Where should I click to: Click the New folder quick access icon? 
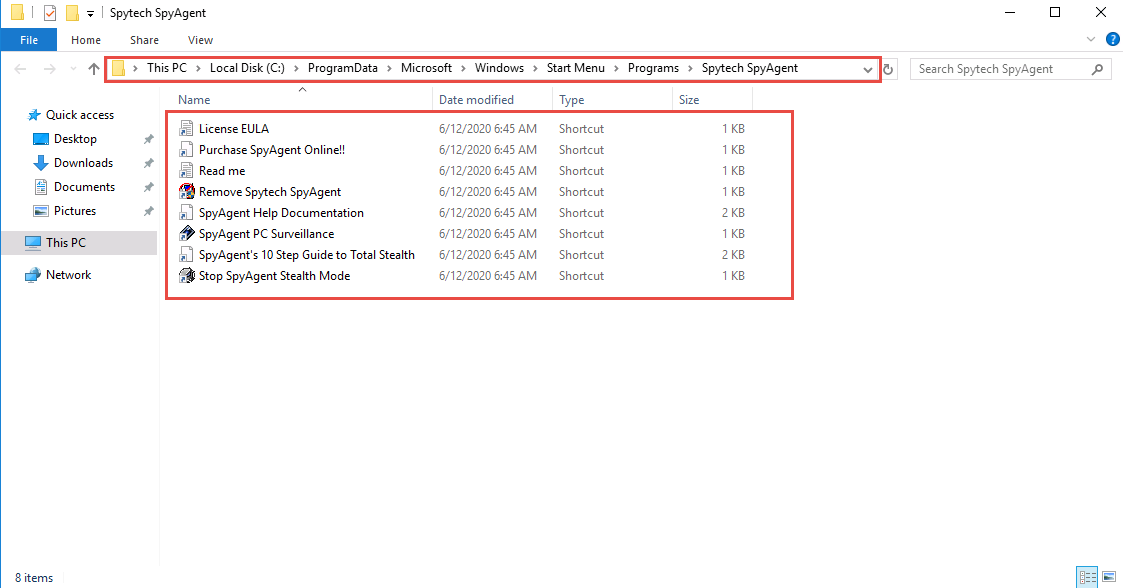click(x=72, y=13)
